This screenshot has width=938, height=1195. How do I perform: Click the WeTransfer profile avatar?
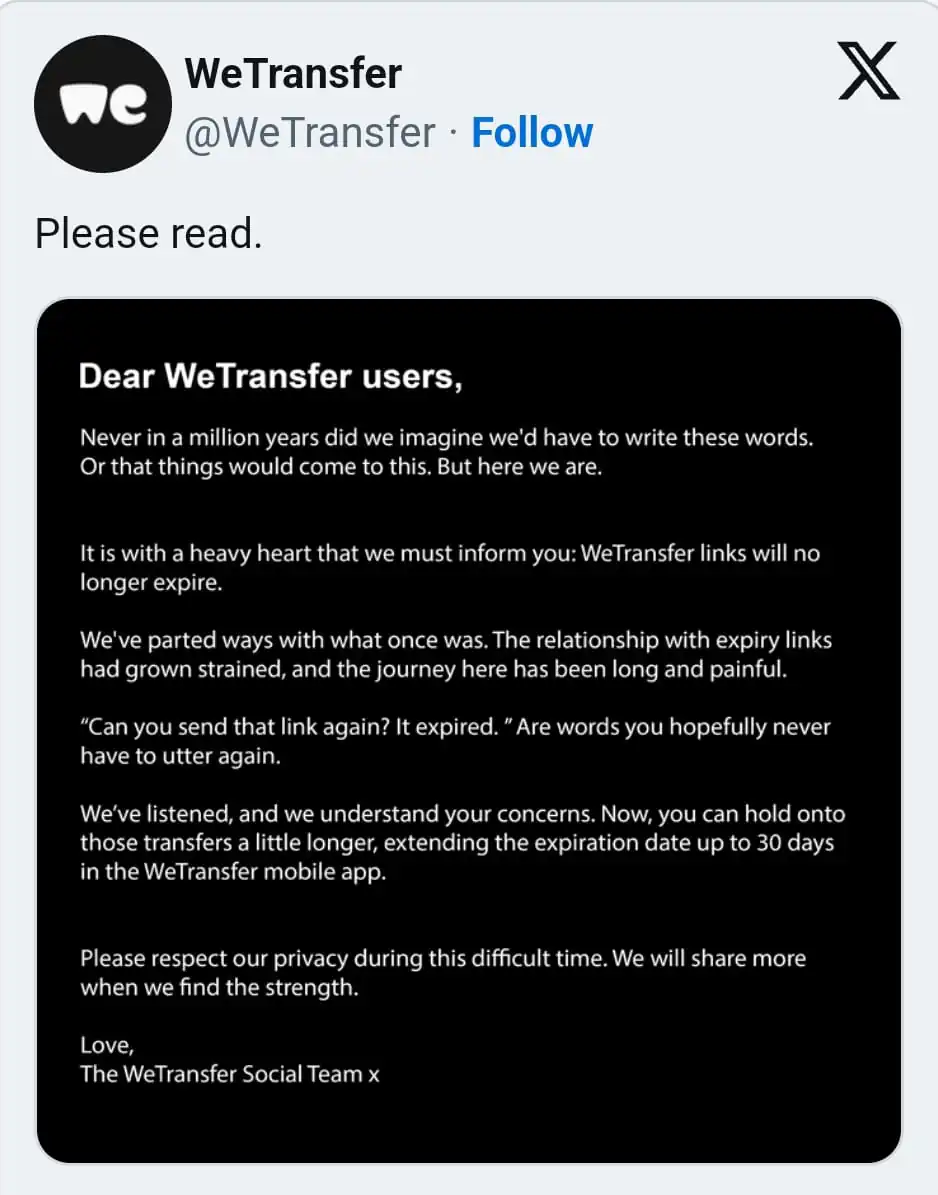[103, 104]
